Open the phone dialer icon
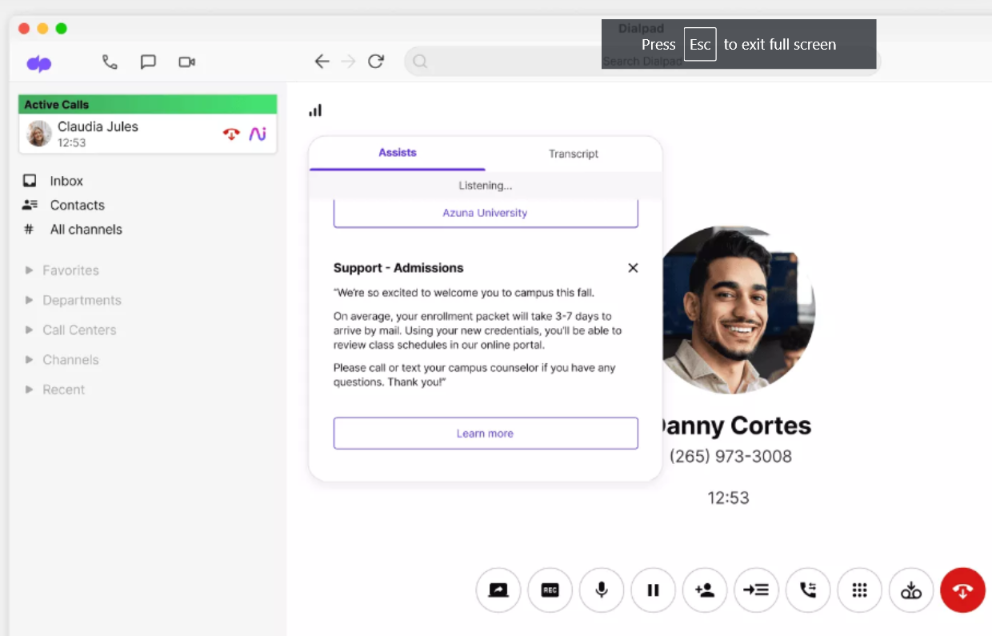The image size is (992, 636). pos(109,61)
